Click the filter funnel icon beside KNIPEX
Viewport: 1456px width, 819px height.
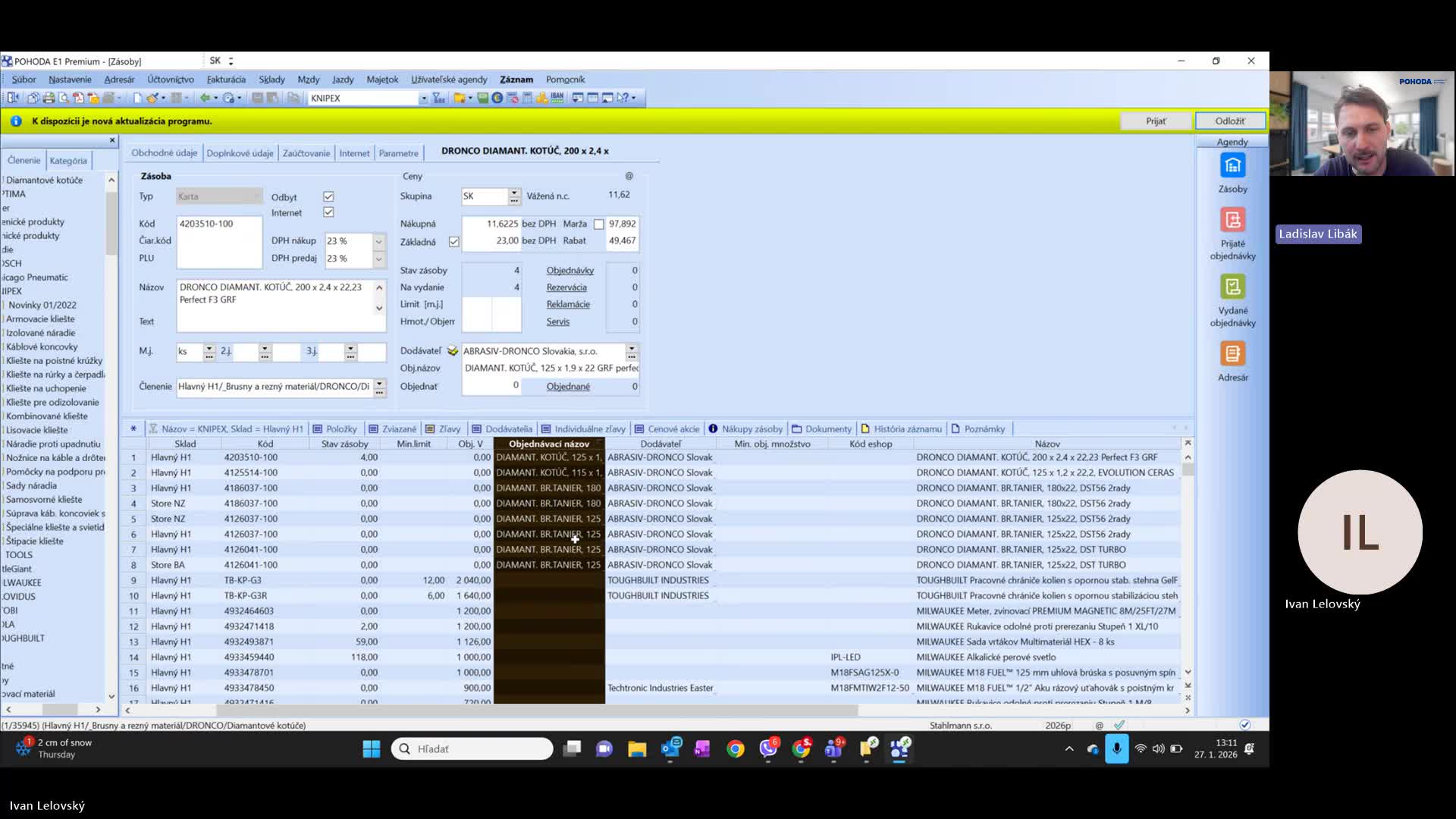[438, 98]
